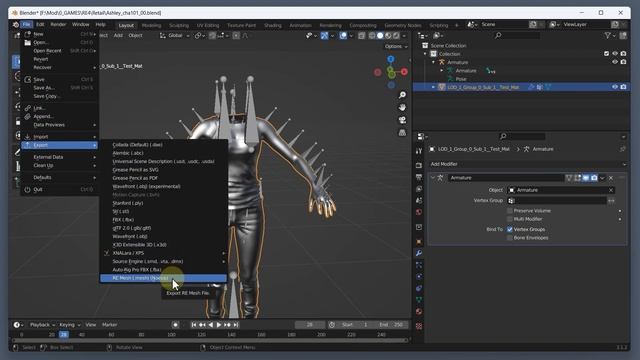The width and height of the screenshot is (640, 360).
Task: Open the View Layer properties tab
Action: (419, 189)
